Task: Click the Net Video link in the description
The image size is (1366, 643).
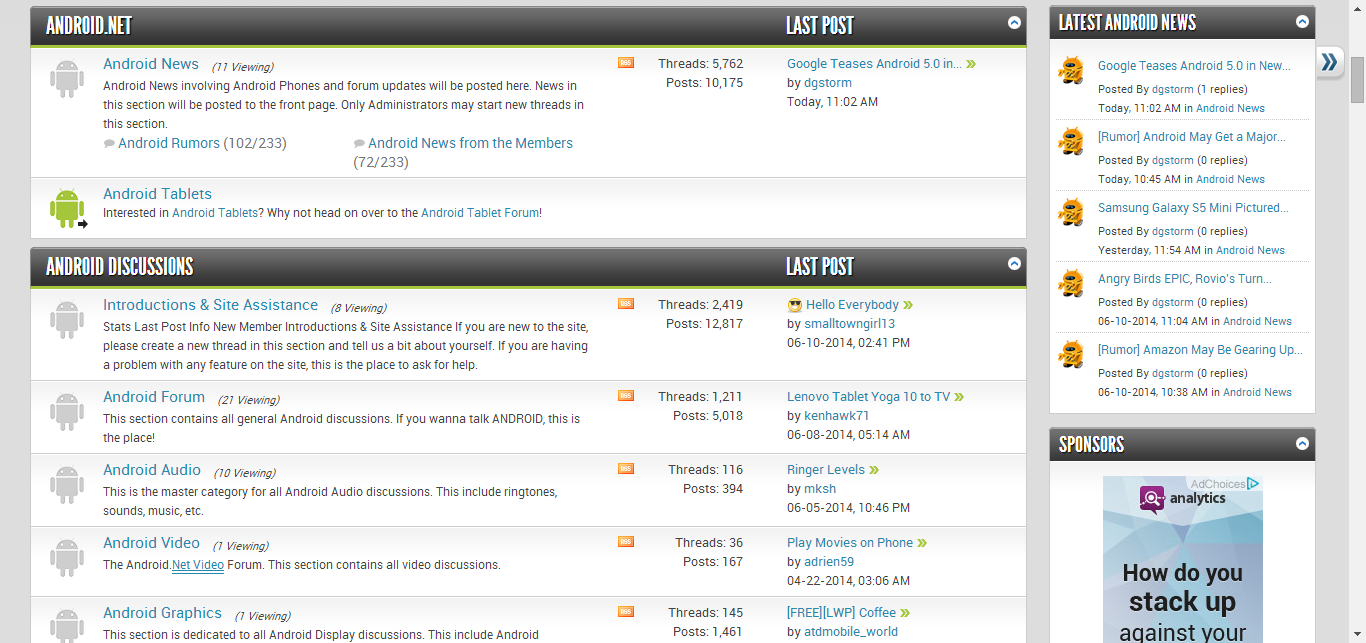Action: click(198, 565)
